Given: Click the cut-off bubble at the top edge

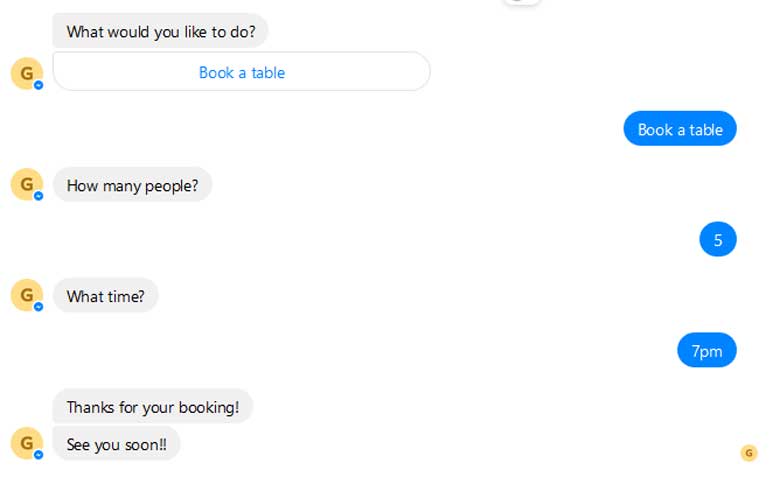Looking at the screenshot, I should click(520, 2).
